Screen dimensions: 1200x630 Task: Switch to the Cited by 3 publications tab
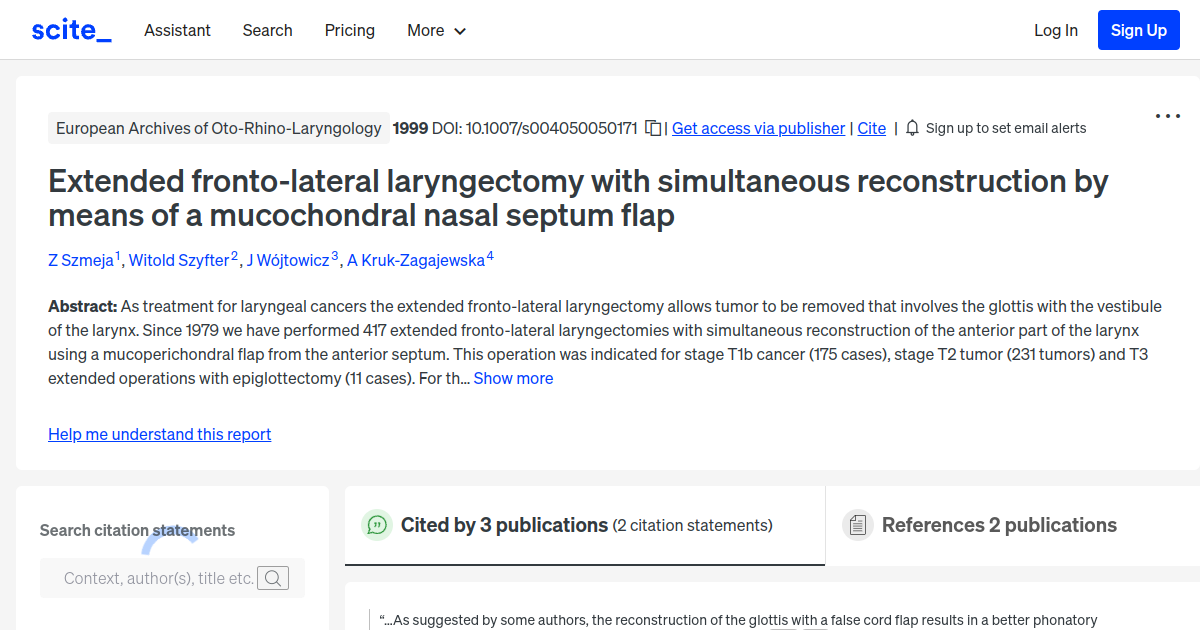(503, 524)
